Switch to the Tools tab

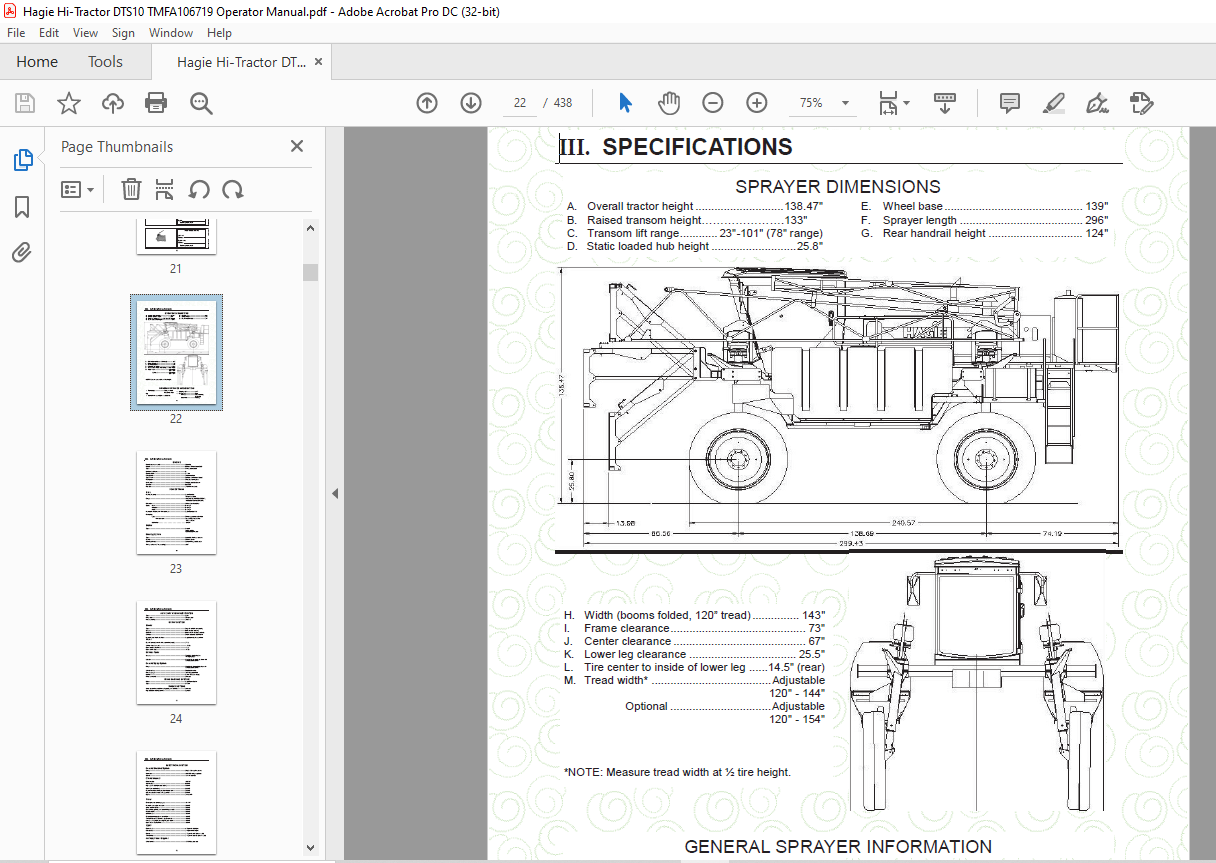pyautogui.click(x=105, y=62)
